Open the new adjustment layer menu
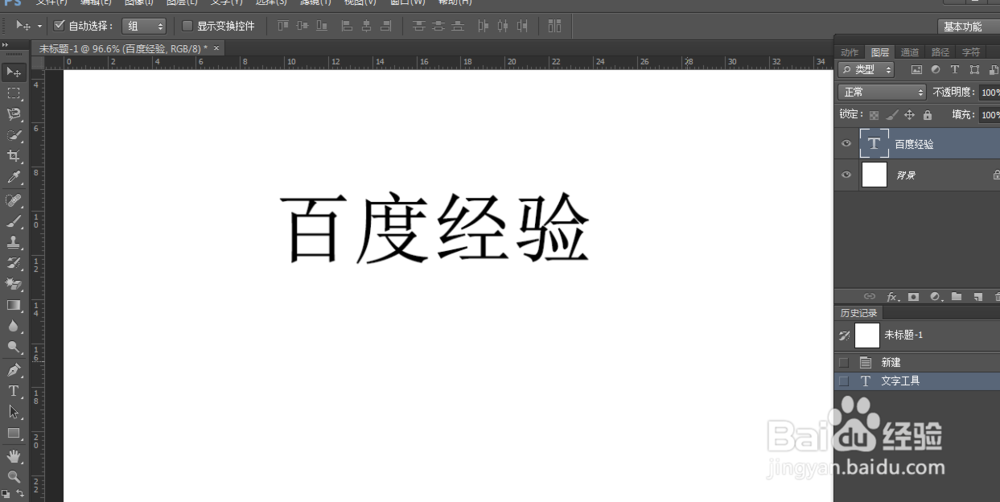Screen dimensions: 1000x502 pyautogui.click(x=936, y=297)
